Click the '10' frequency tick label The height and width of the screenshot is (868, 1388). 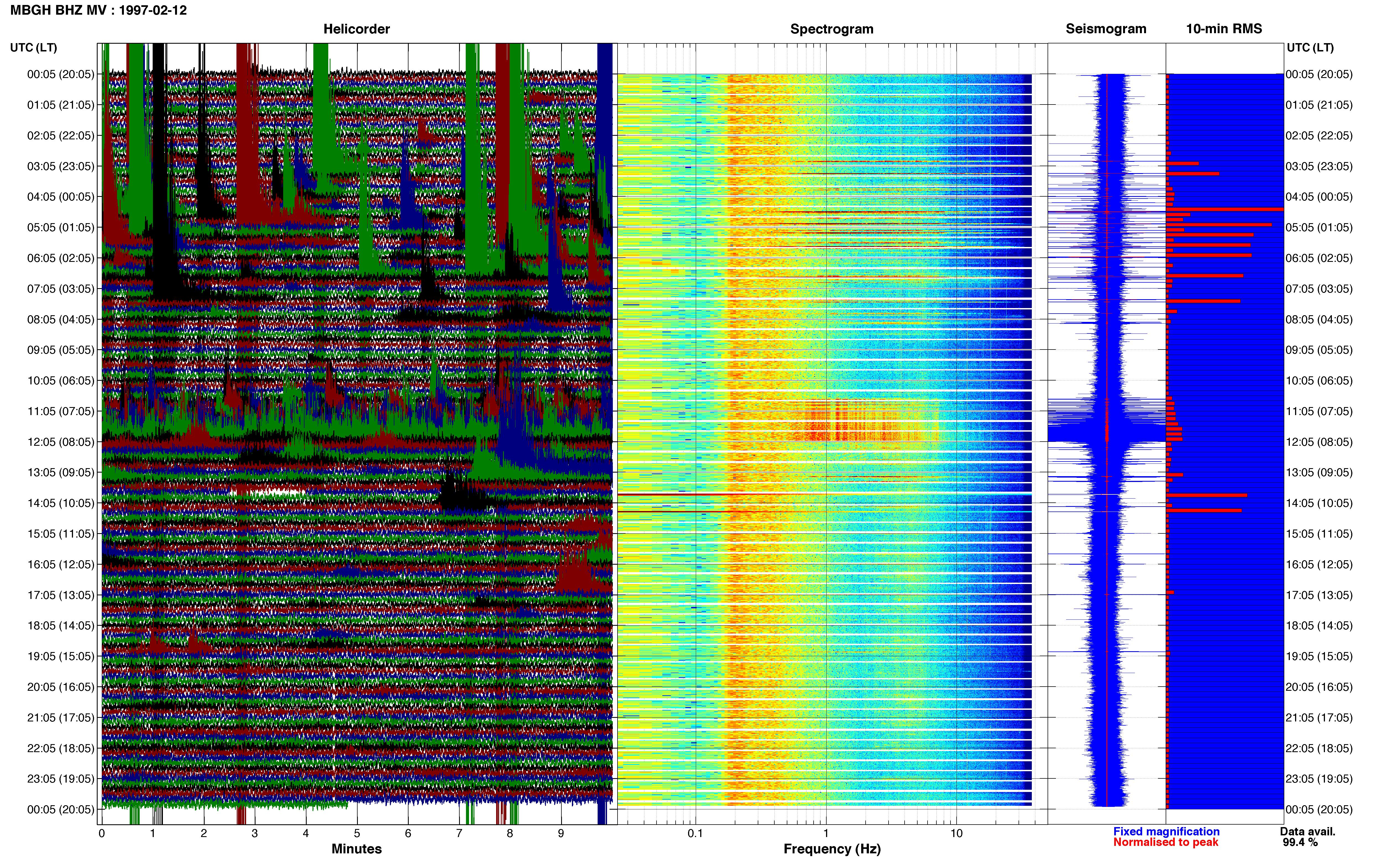click(x=956, y=833)
